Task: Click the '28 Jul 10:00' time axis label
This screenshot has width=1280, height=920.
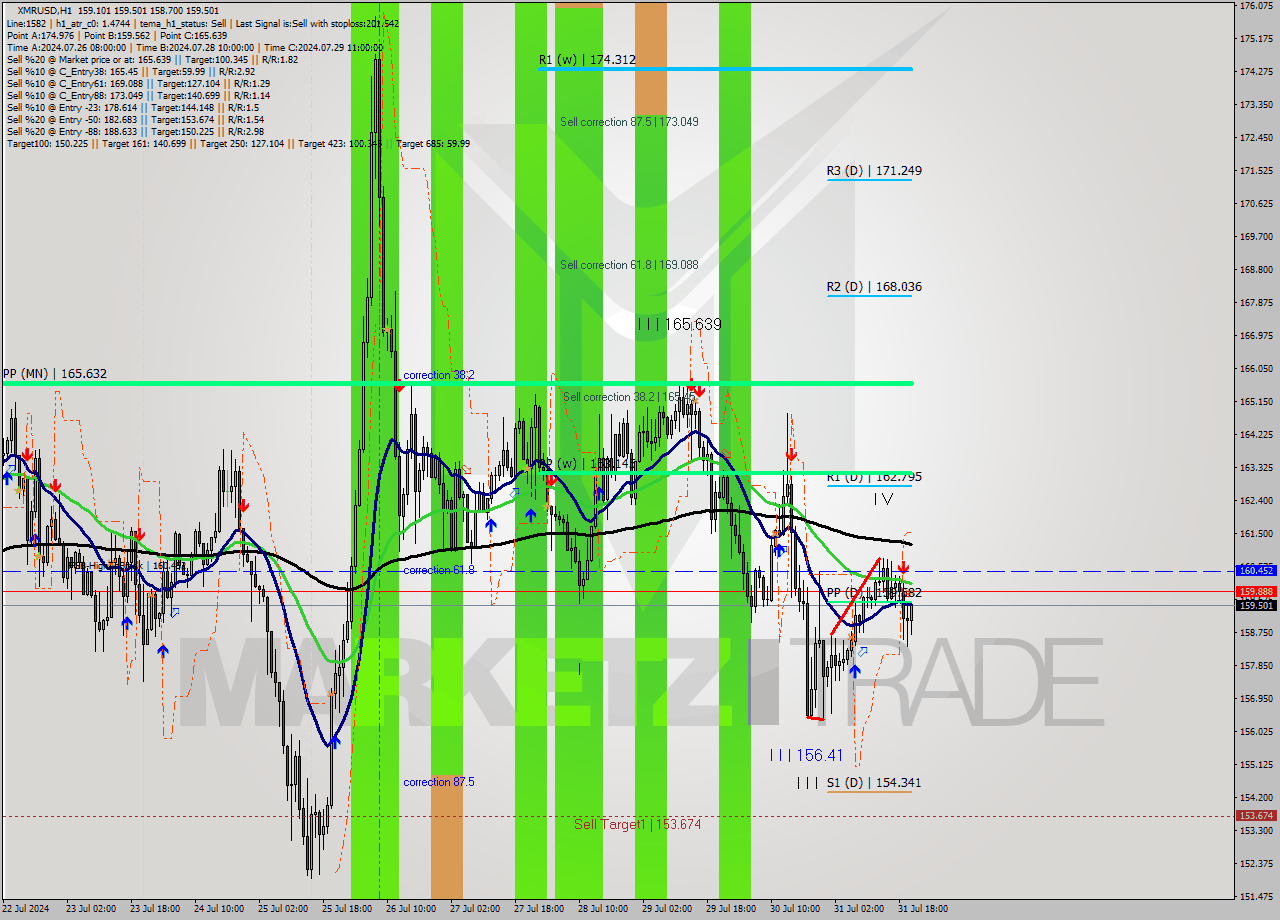Action: point(603,909)
